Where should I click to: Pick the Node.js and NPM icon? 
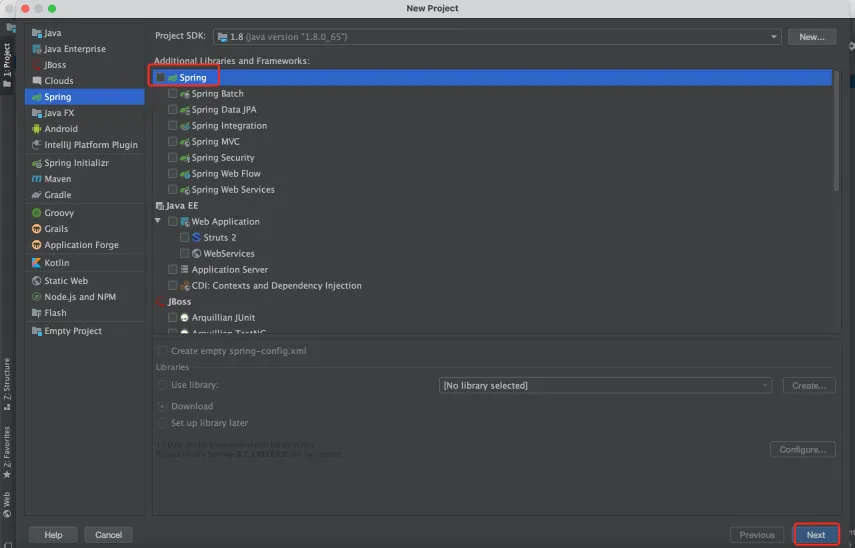(37, 297)
